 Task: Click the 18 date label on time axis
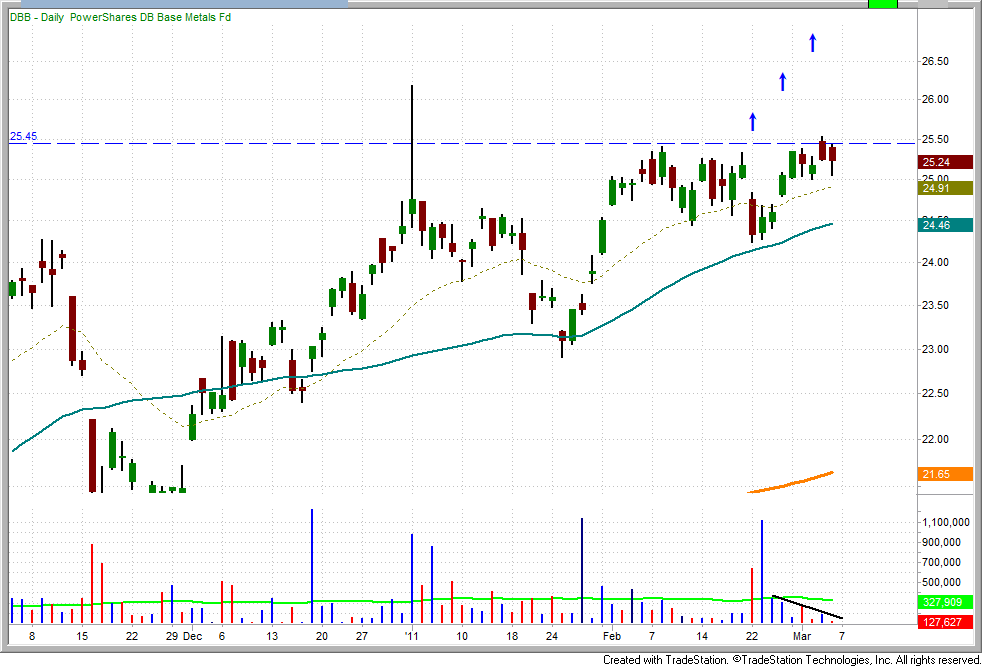pyautogui.click(x=512, y=635)
